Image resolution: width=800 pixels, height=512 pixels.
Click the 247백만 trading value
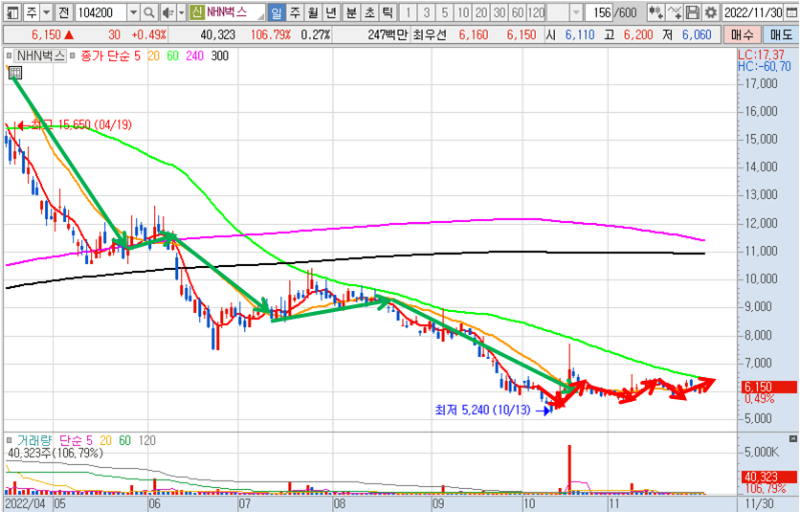click(x=387, y=35)
